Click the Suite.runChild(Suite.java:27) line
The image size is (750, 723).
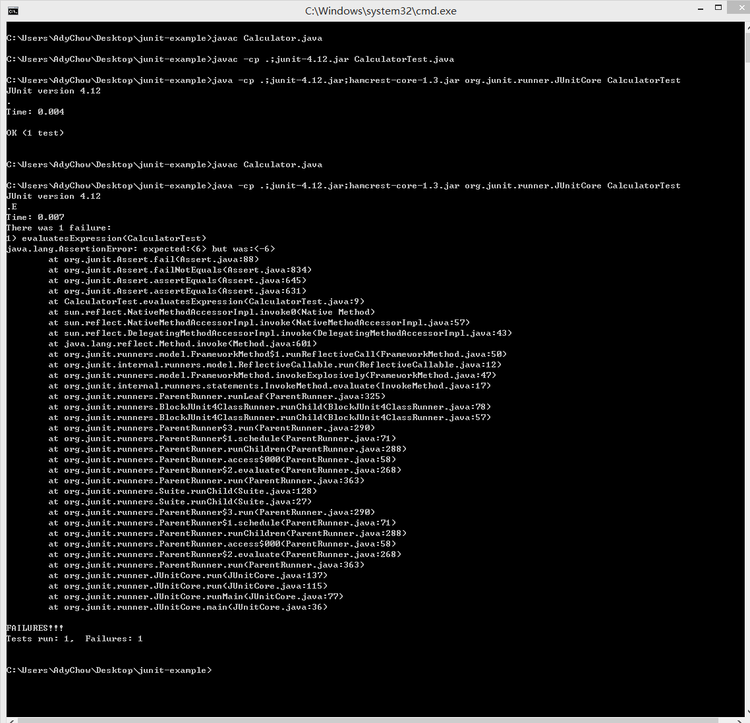(x=180, y=501)
